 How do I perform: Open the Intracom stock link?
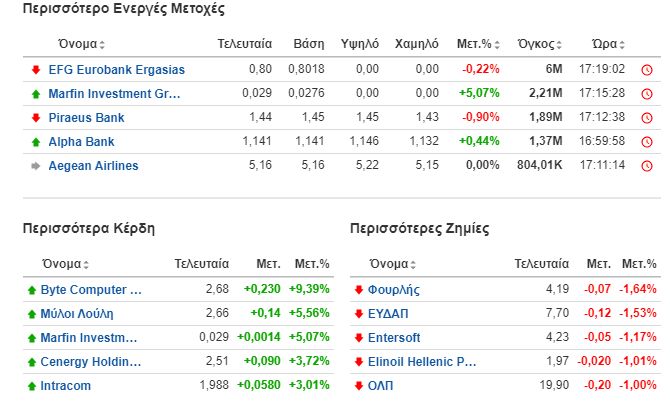coord(65,386)
